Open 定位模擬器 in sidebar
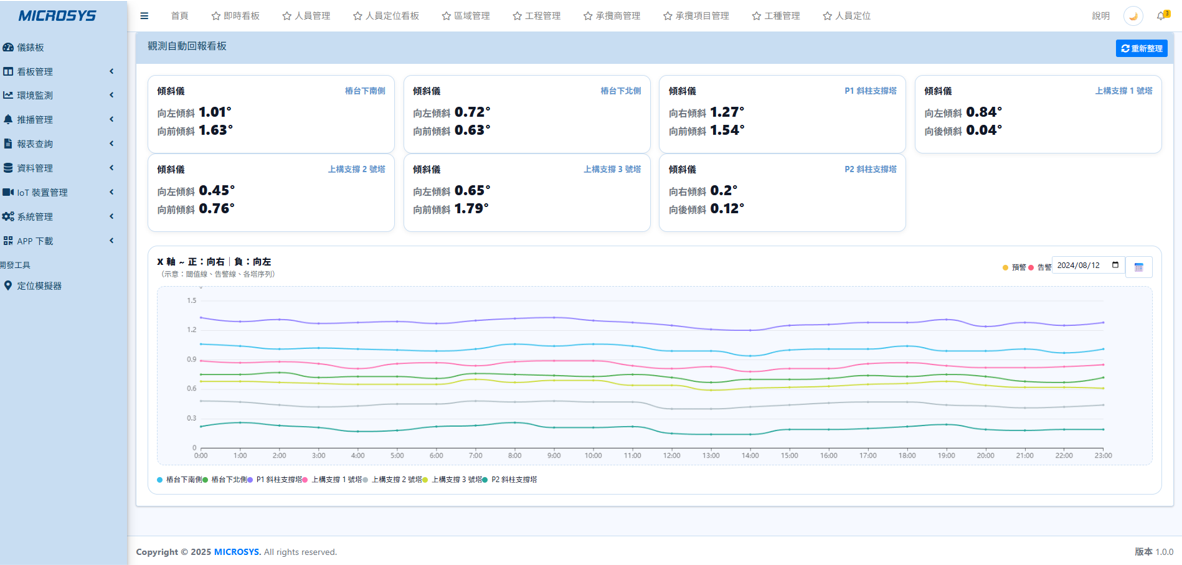Image resolution: width=1182 pixels, height=565 pixels. tap(39, 286)
